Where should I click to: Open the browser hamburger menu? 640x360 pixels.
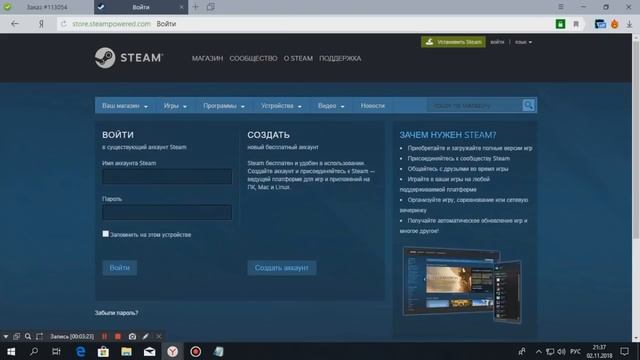pos(561,7)
